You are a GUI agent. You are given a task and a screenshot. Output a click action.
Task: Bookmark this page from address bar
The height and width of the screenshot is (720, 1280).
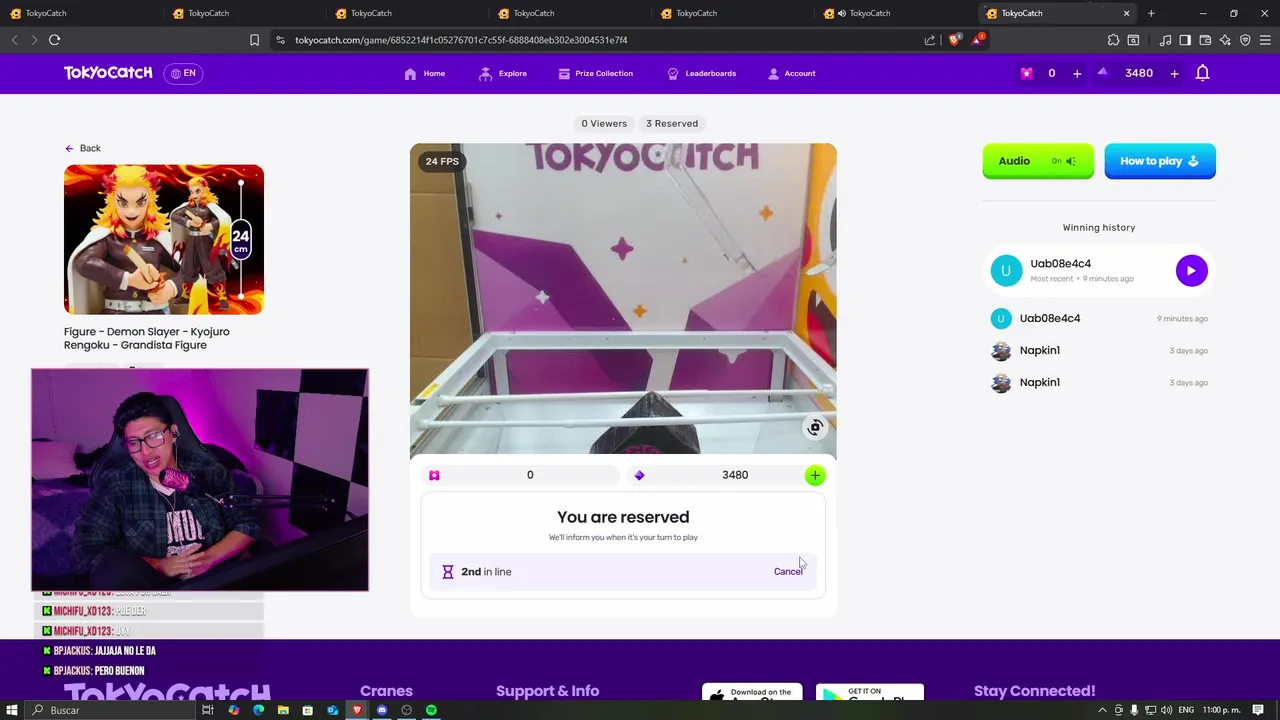(254, 40)
